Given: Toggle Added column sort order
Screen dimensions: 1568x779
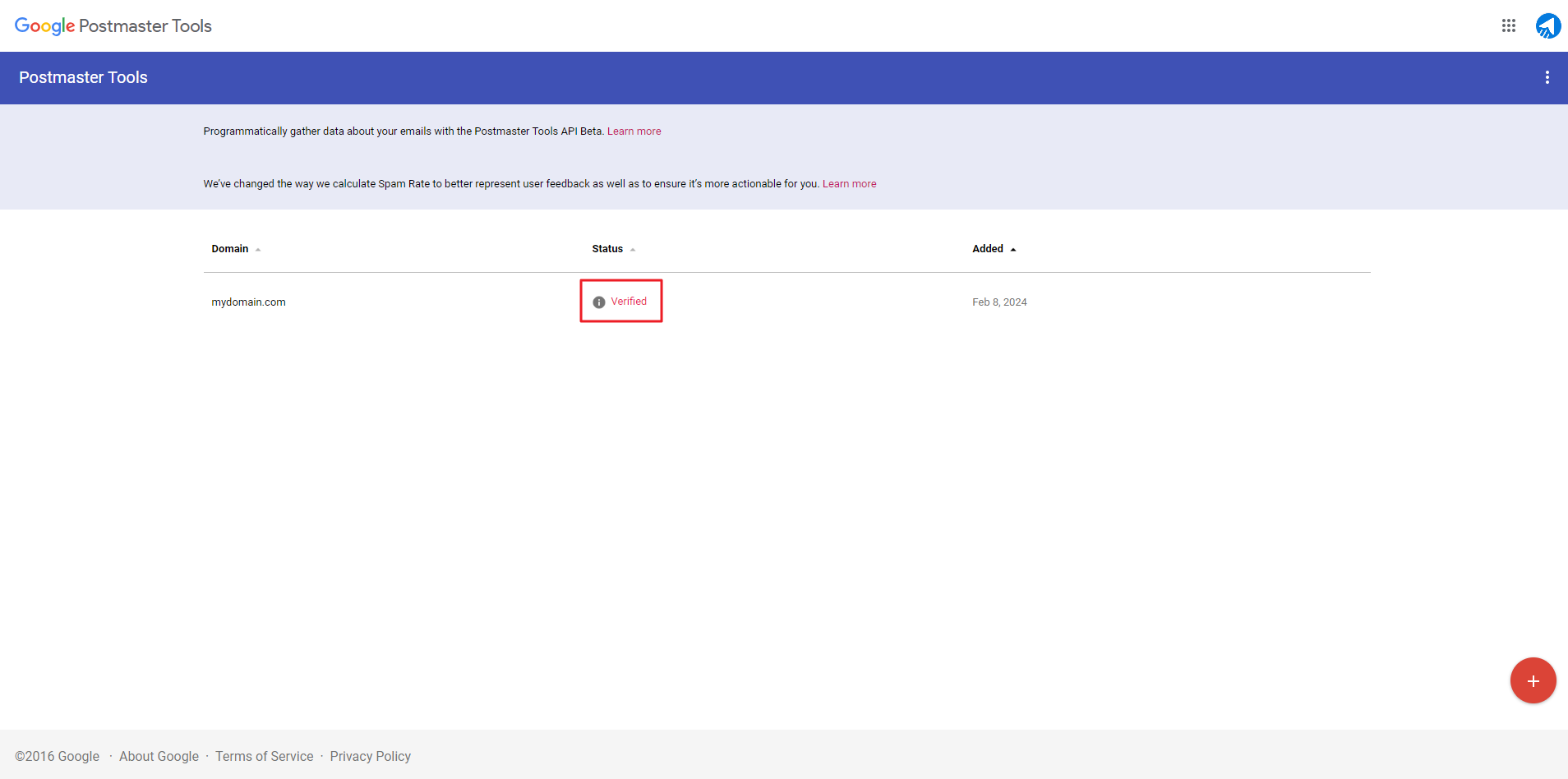Looking at the screenshot, I should click(x=987, y=248).
